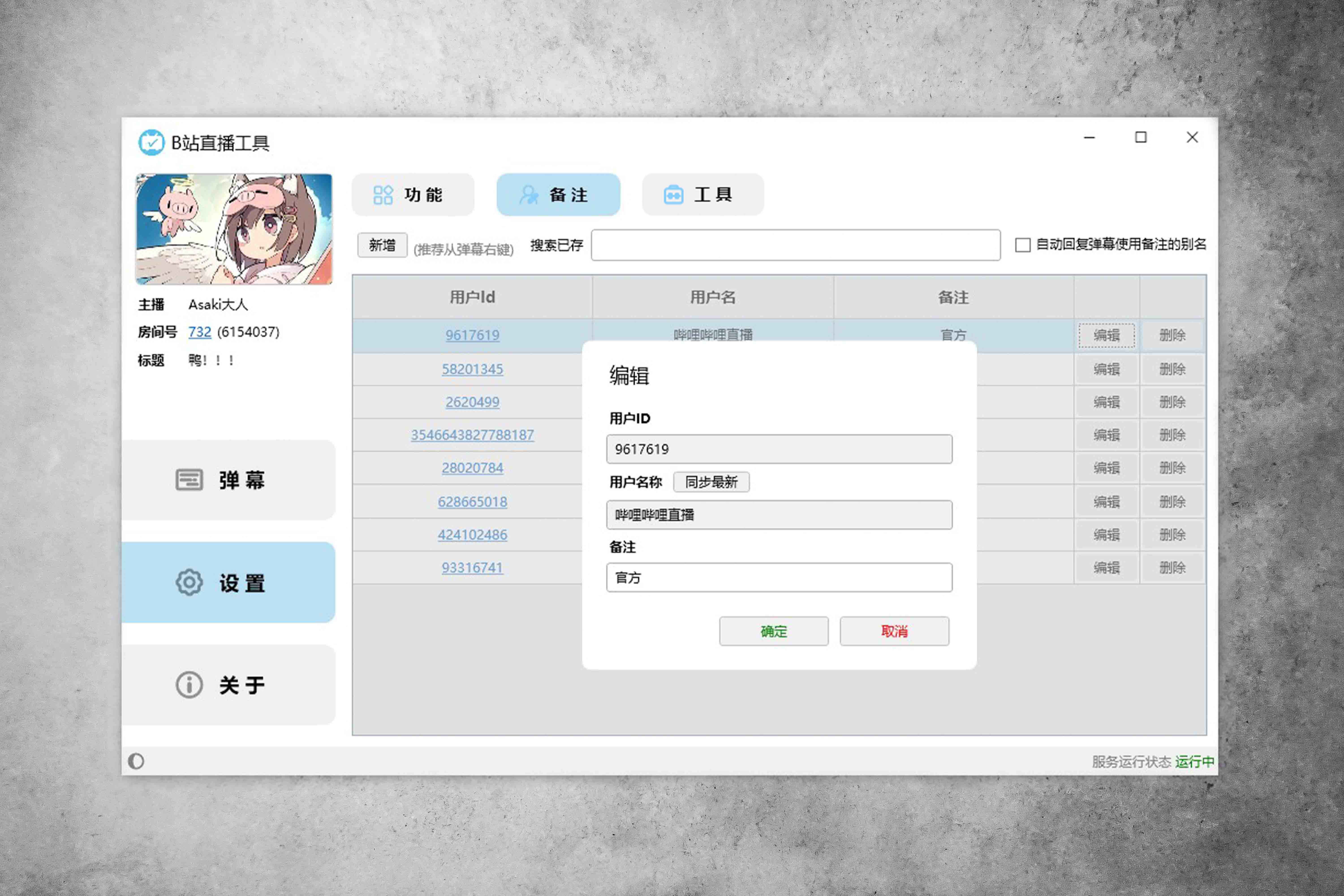The width and height of the screenshot is (1344, 896).
Task: Open user ID link 58201345
Action: click(473, 369)
